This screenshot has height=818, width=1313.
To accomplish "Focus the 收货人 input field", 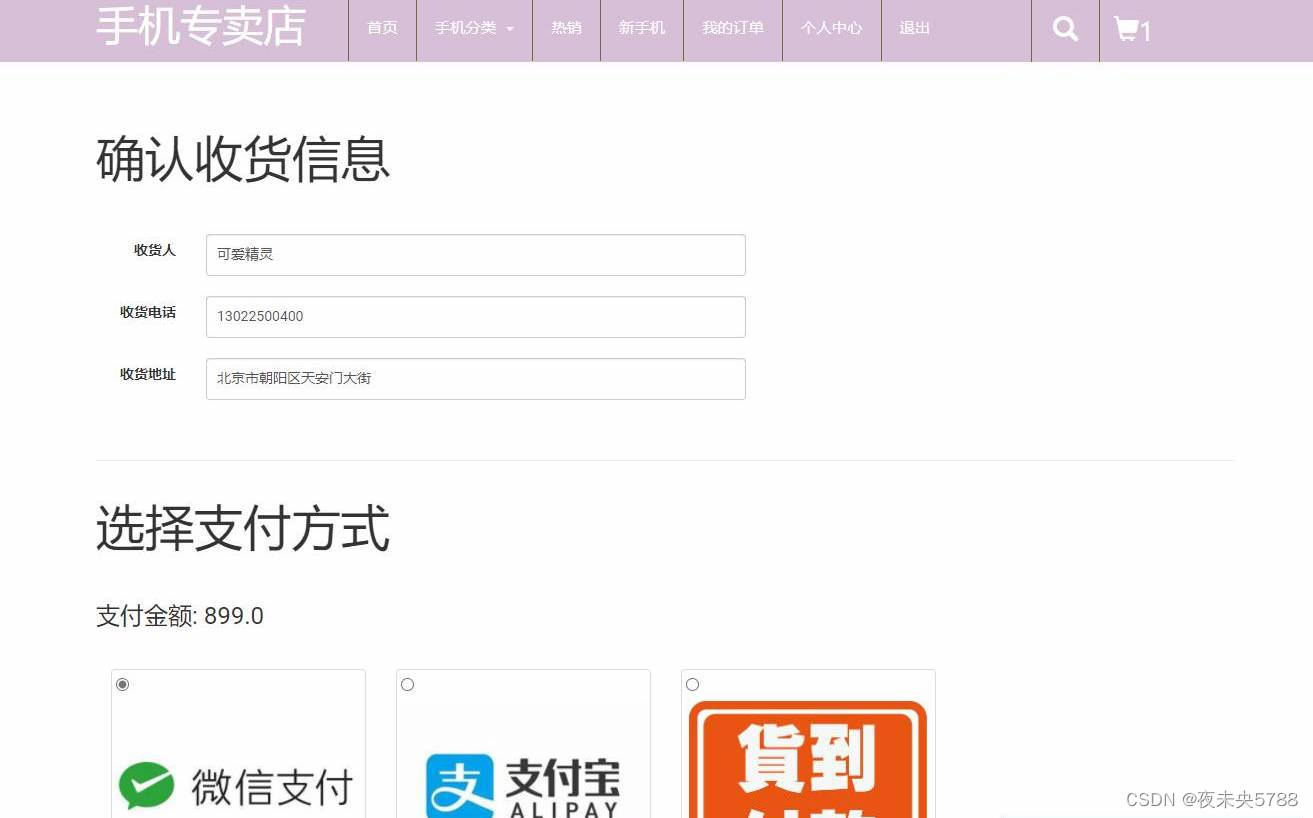I will [x=476, y=255].
